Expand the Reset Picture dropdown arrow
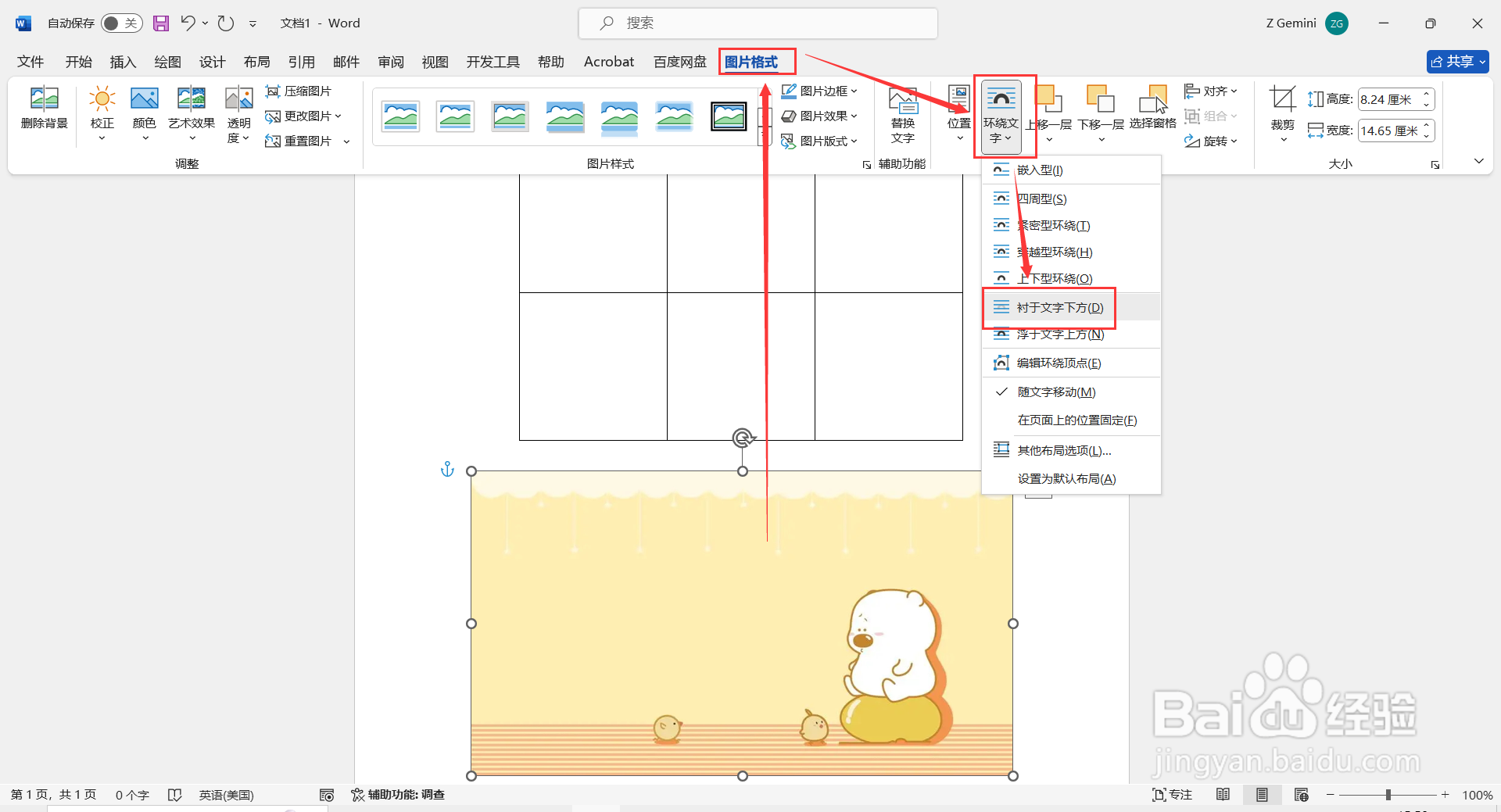This screenshot has height=812, width=1501. (346, 141)
